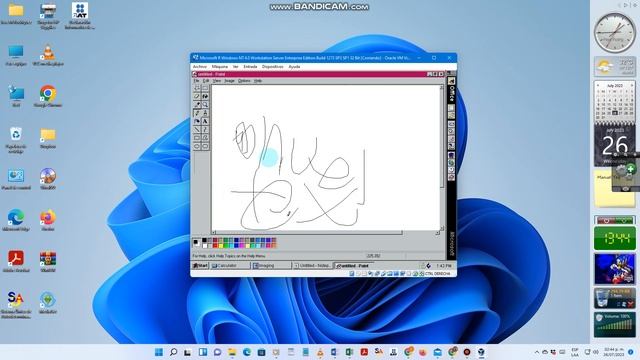Image resolution: width=640 pixels, height=360 pixels.
Task: Open the VirtualBox Archivo menu
Action: [x=200, y=67]
